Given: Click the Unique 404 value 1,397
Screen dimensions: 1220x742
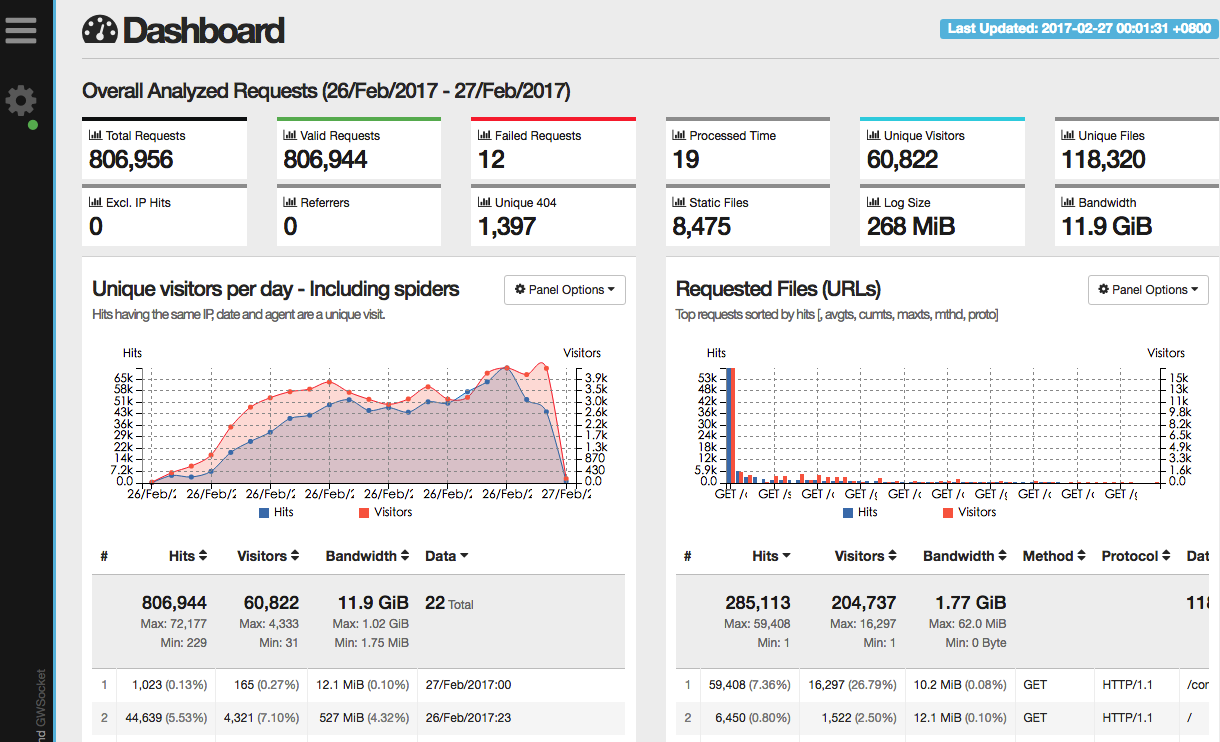Looking at the screenshot, I should click(x=507, y=227).
